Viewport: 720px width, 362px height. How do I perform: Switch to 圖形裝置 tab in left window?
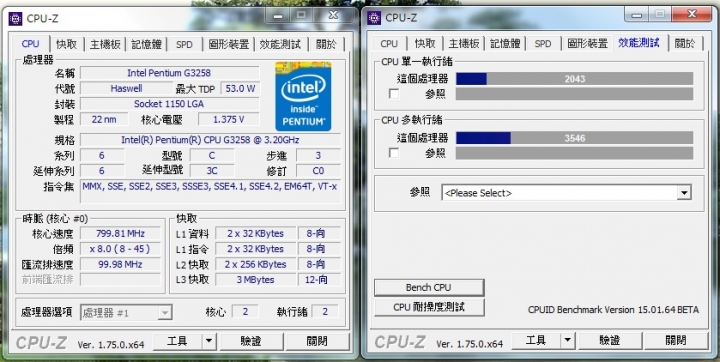coord(228,44)
